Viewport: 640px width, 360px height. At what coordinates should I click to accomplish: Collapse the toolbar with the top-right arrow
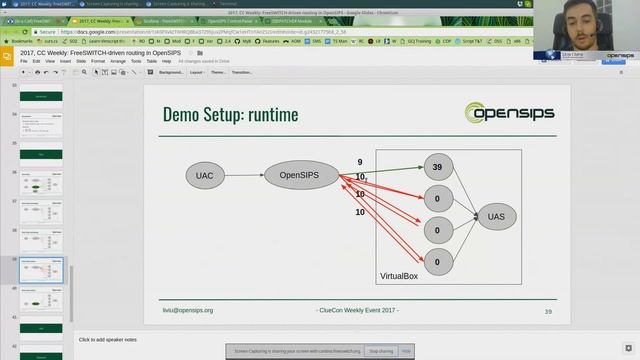pos(621,72)
